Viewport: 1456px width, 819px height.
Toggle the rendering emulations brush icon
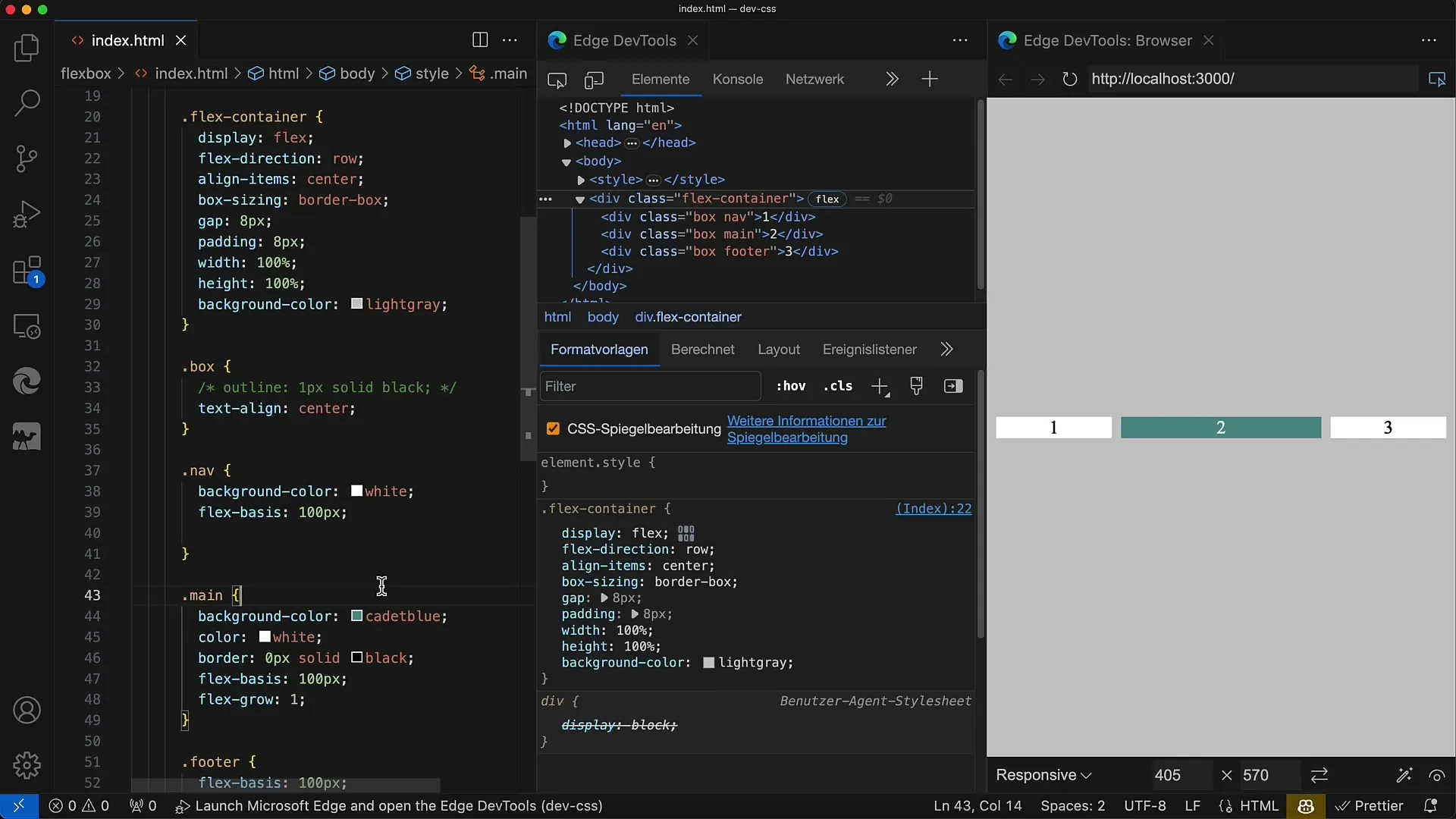click(916, 386)
